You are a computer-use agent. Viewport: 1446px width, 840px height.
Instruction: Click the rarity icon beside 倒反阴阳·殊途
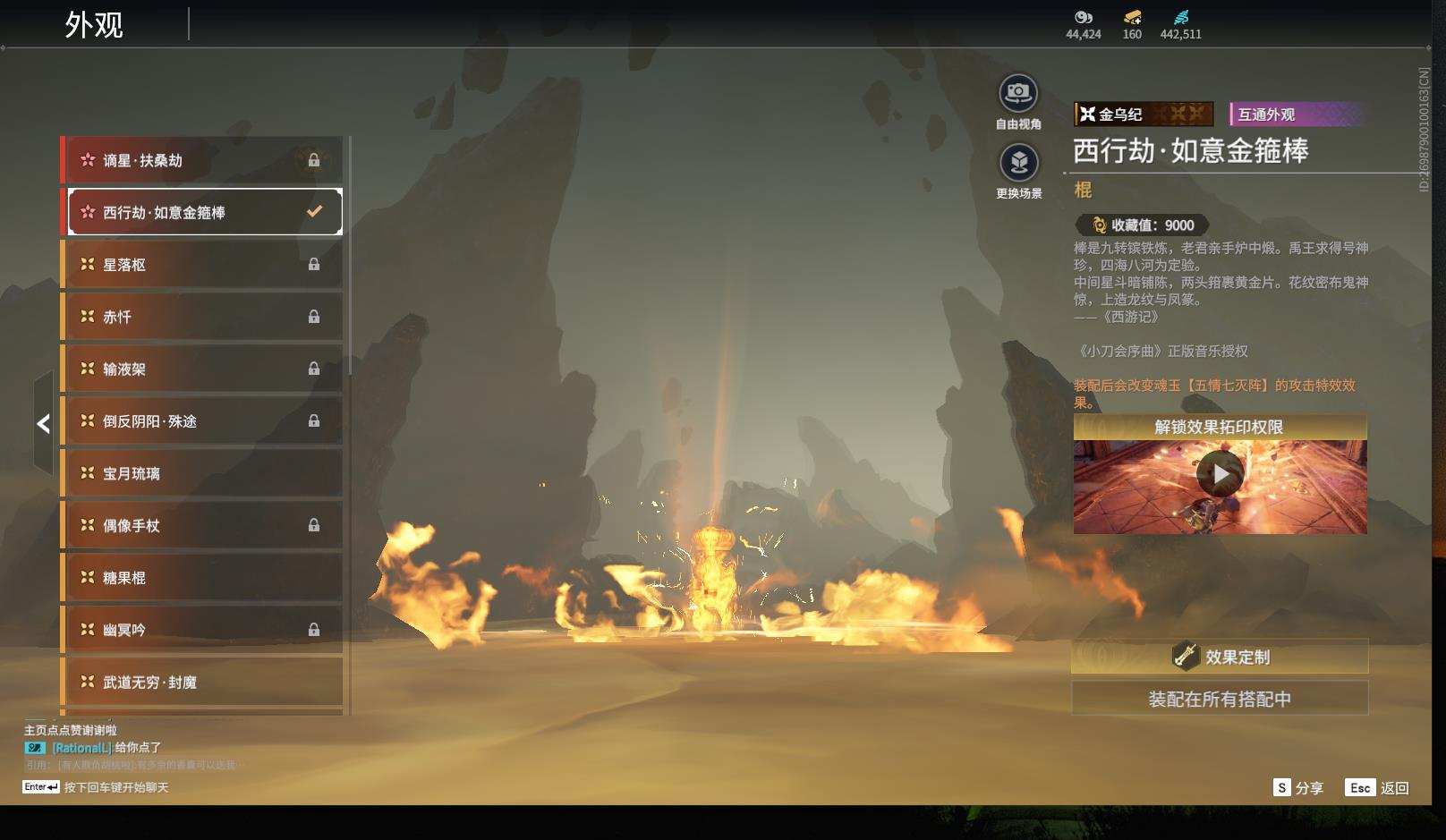[x=88, y=420]
